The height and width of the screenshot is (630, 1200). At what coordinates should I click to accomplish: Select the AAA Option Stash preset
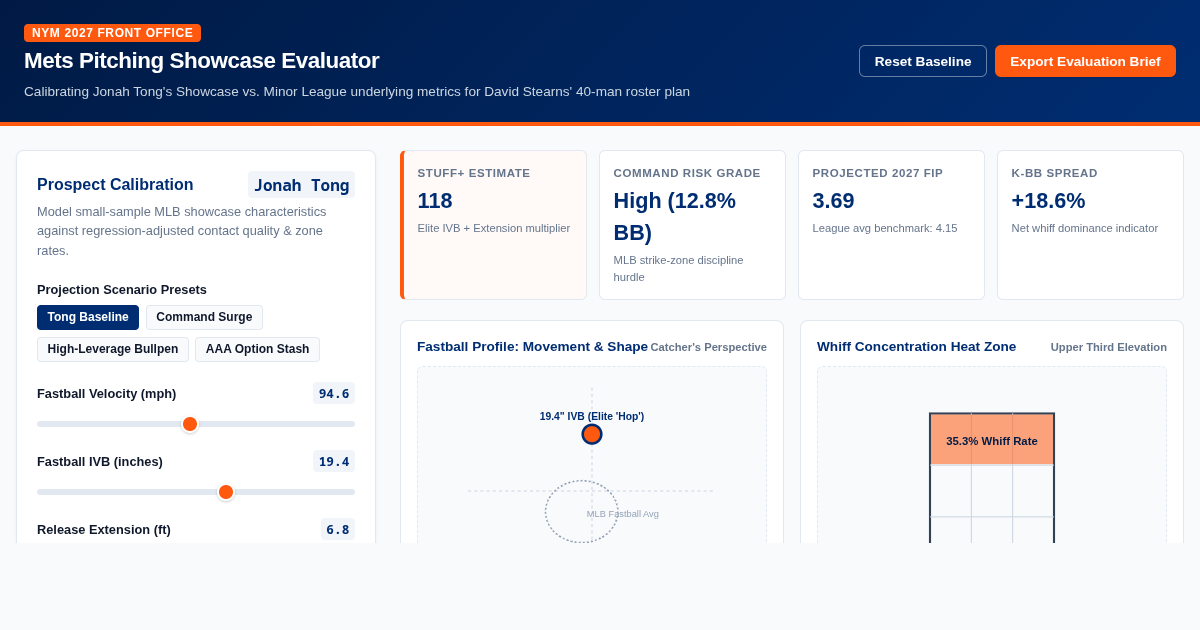click(x=257, y=349)
